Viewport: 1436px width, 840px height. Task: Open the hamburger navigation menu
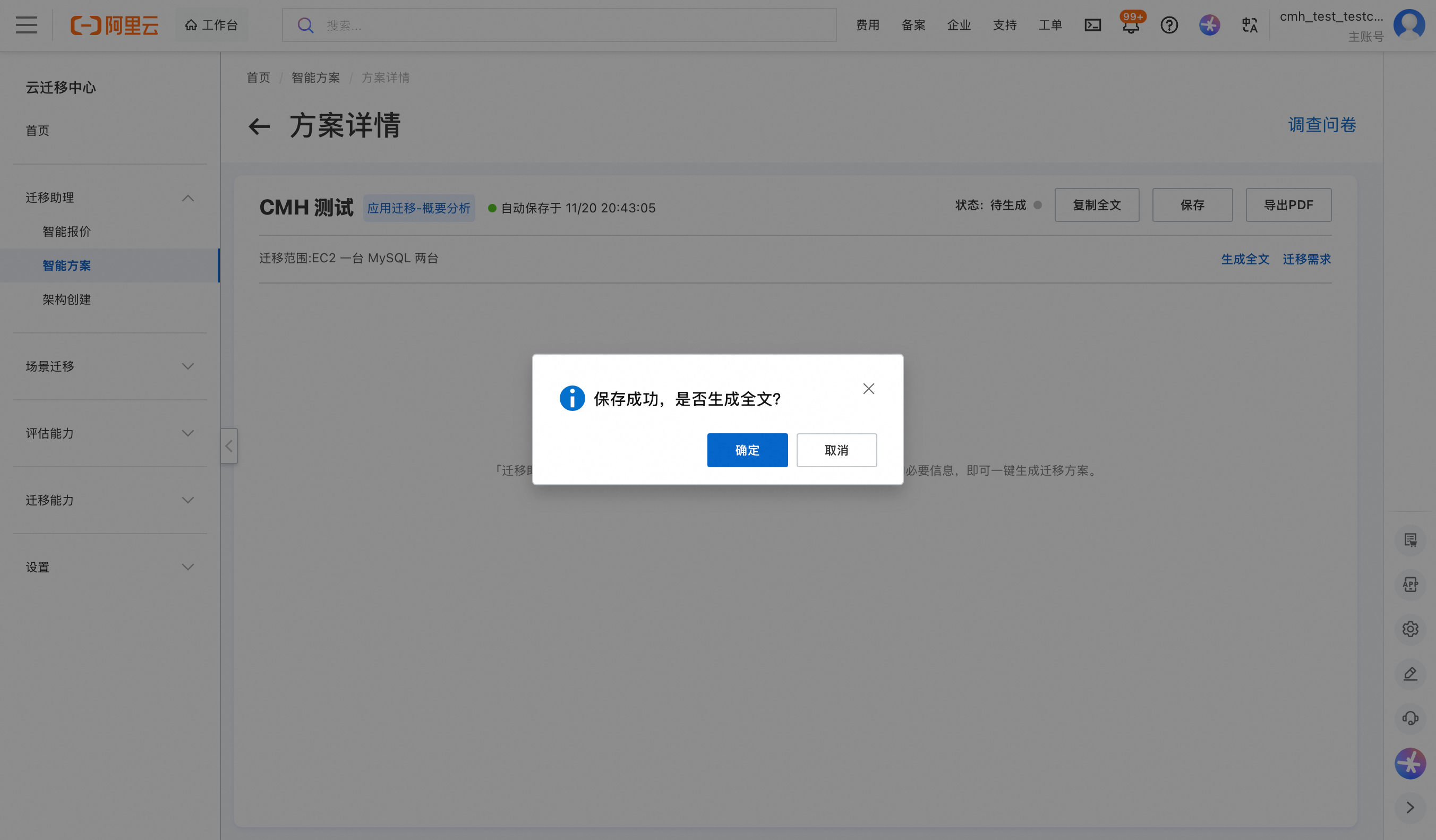[26, 25]
